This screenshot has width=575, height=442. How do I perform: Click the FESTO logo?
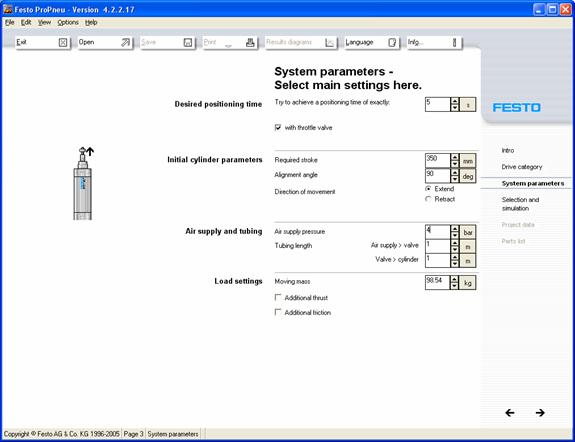pos(516,107)
